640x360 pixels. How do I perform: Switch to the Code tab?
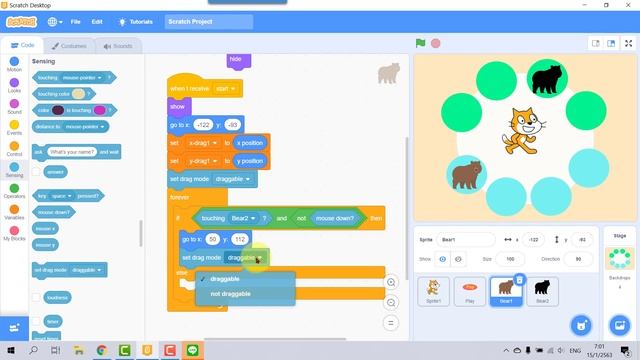pos(22,45)
